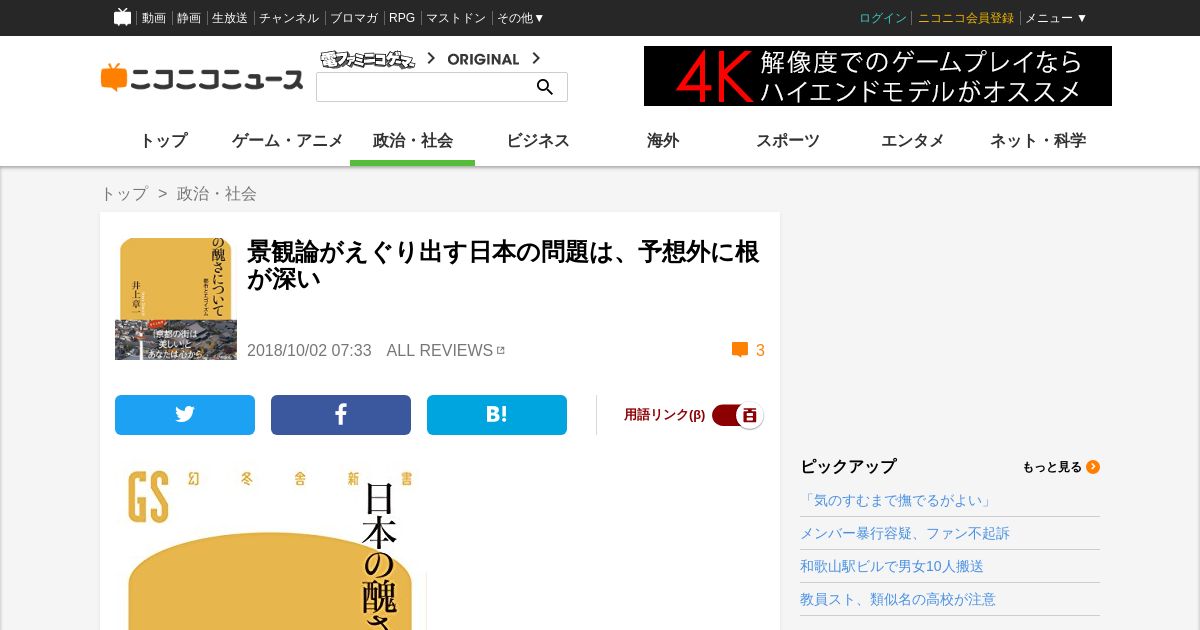Switch to the ゲーム・アニメ tab
The width and height of the screenshot is (1200, 630).
[x=288, y=141]
